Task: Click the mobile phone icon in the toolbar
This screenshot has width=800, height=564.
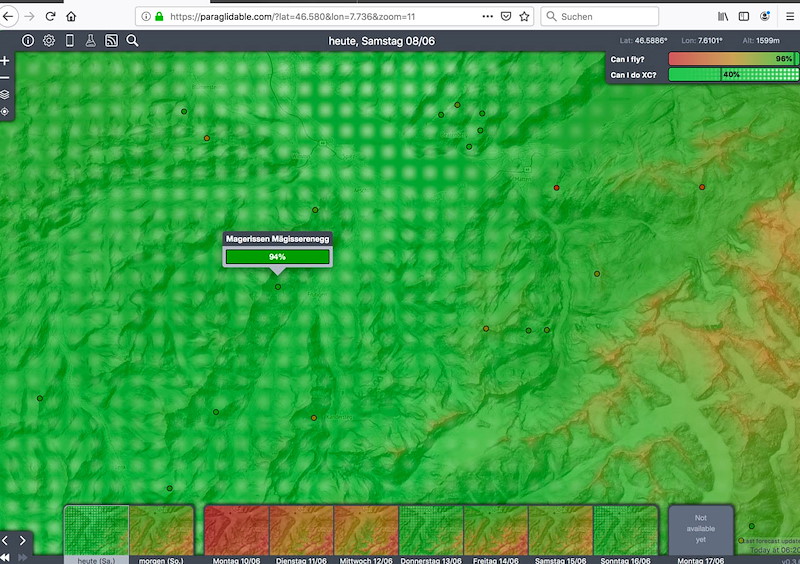Action: [x=70, y=40]
